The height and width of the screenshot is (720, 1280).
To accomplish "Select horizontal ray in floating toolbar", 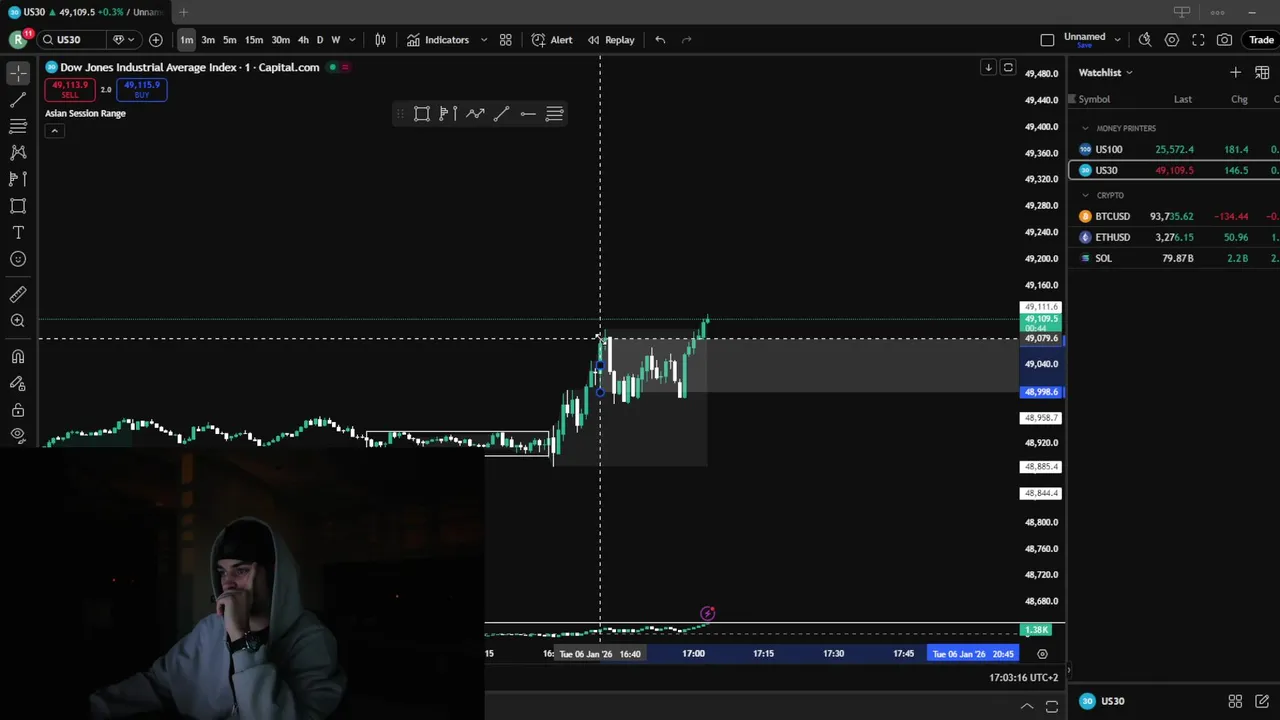I will click(528, 114).
